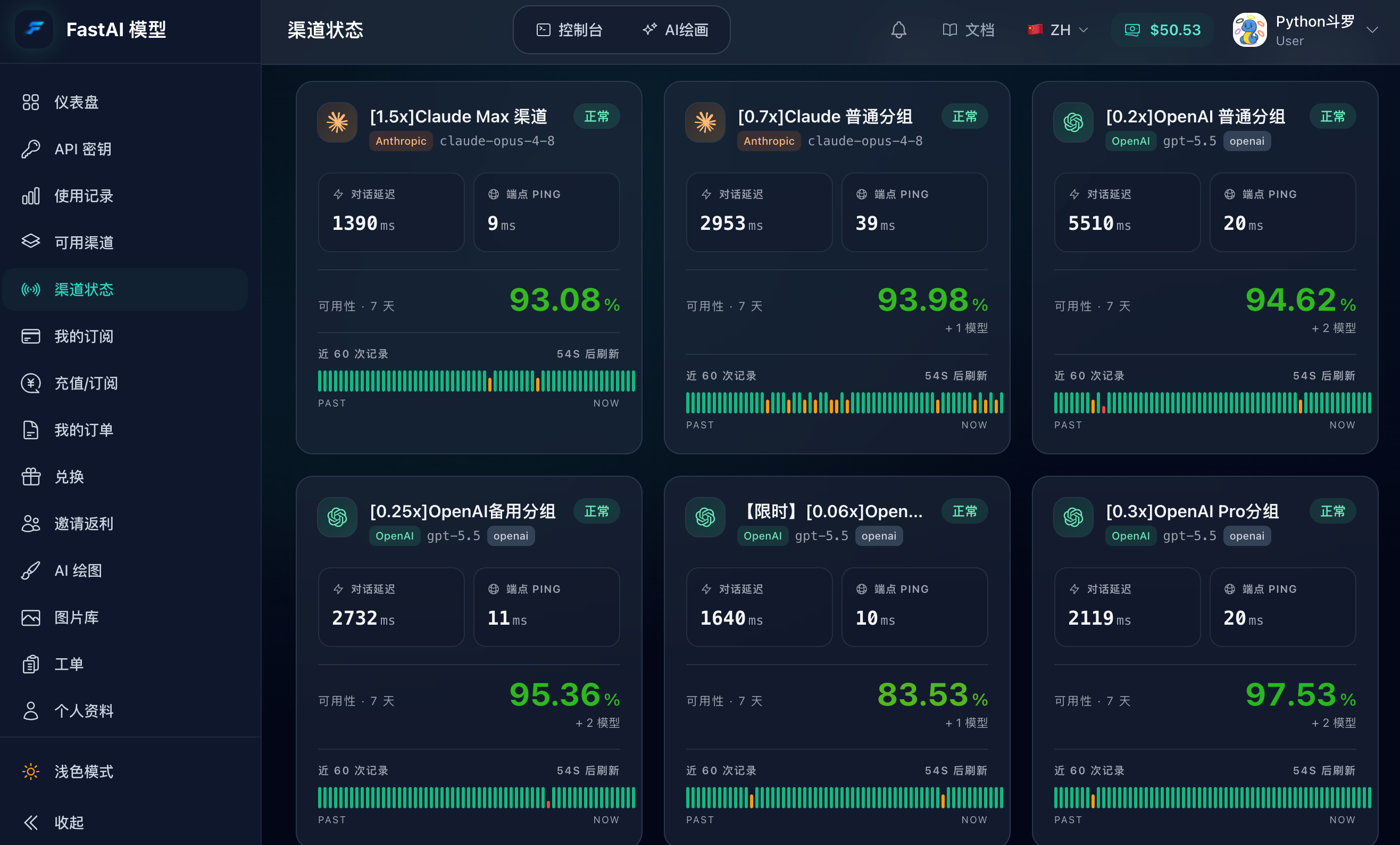Image resolution: width=1400 pixels, height=845 pixels.
Task: Click the 渠道状态 broadcast icon
Action: click(31, 289)
